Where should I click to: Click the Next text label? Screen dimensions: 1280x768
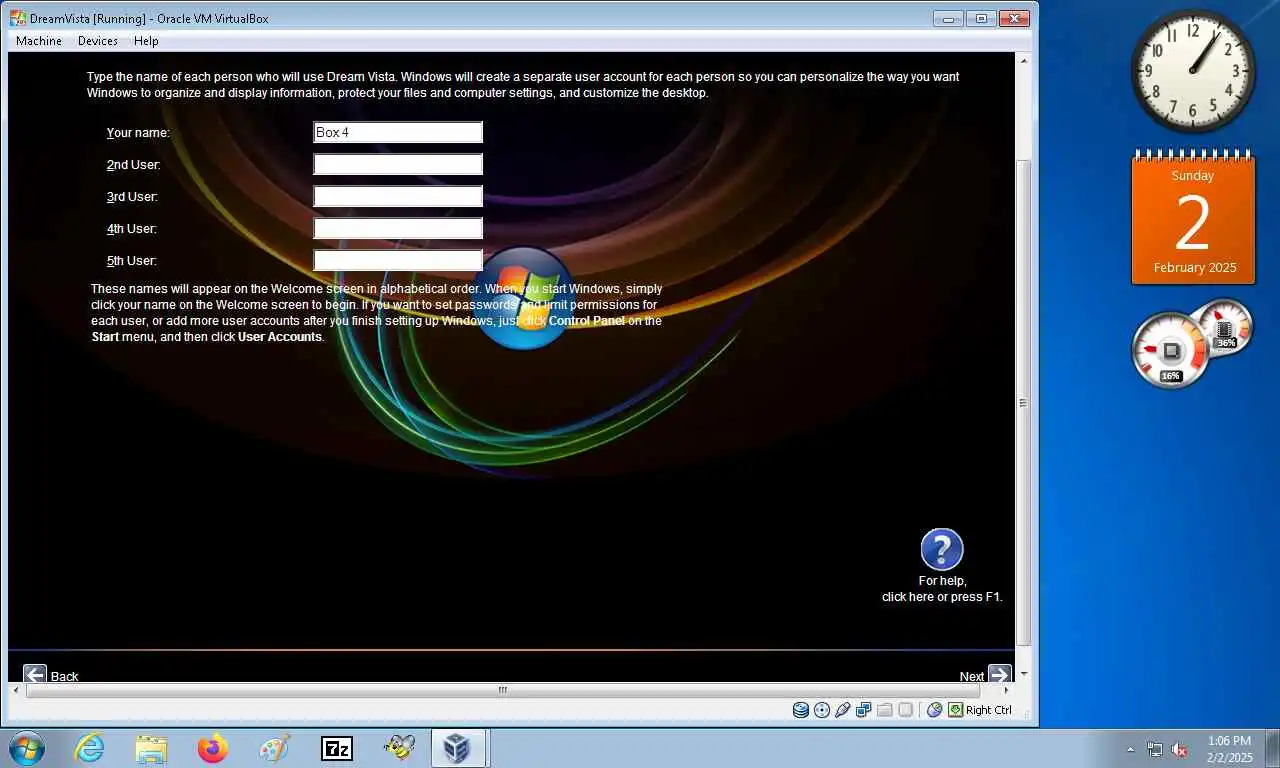pos(972,677)
